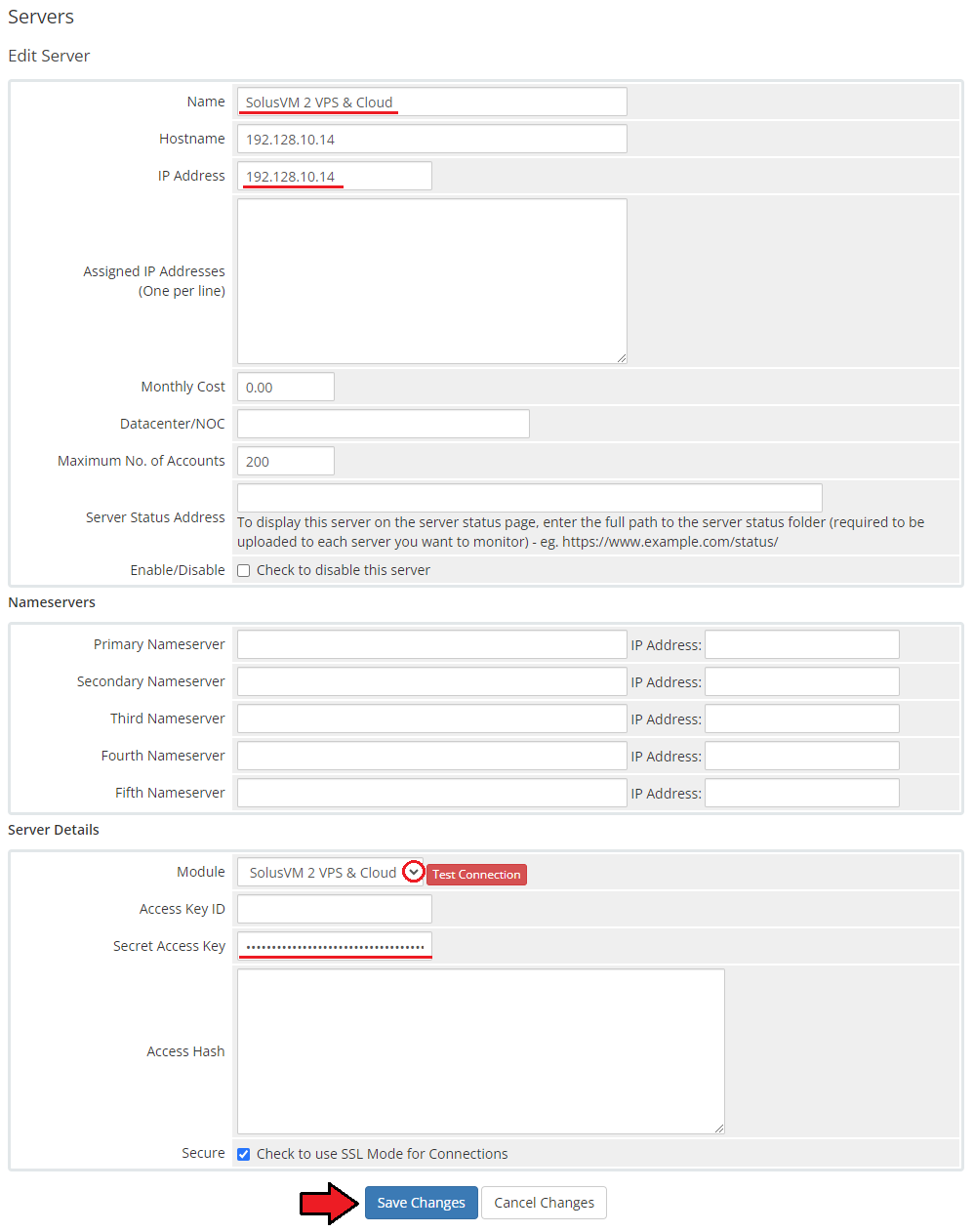The height and width of the screenshot is (1232, 974).
Task: Click inside the Access Hash text area
Action: point(480,1051)
